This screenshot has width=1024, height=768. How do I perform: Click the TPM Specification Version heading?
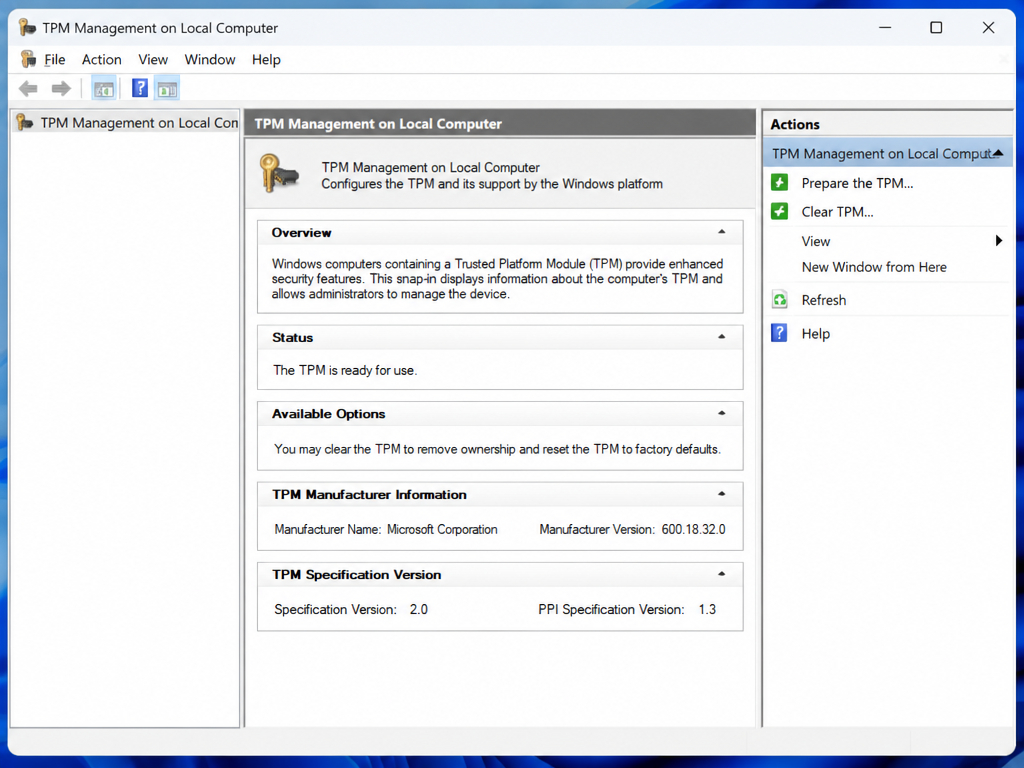point(357,575)
